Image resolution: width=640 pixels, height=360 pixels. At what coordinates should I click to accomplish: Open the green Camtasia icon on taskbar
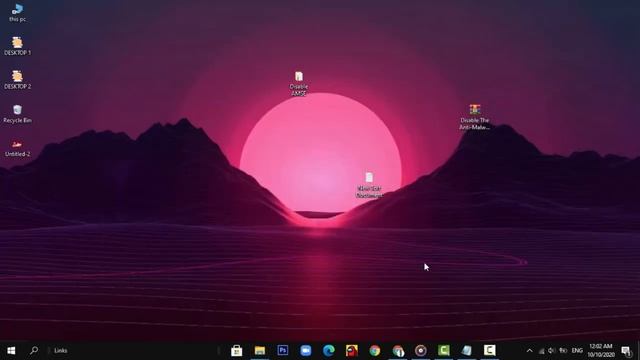pyautogui.click(x=444, y=350)
